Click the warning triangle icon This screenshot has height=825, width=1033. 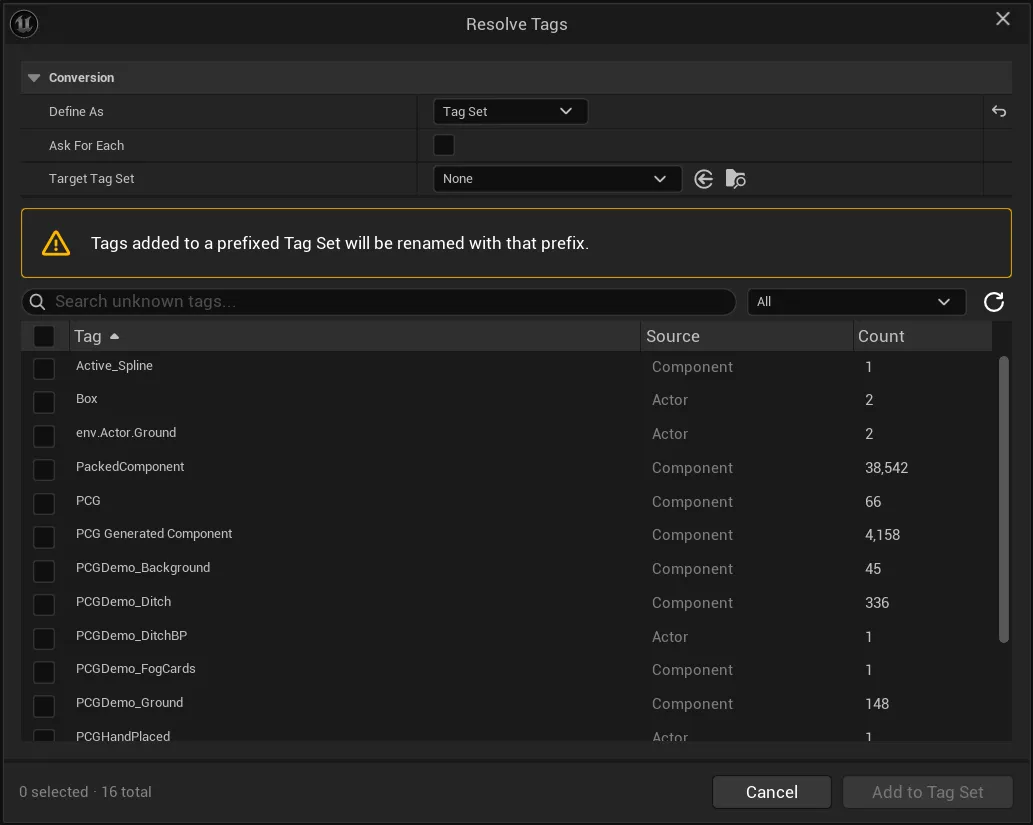[x=56, y=243]
